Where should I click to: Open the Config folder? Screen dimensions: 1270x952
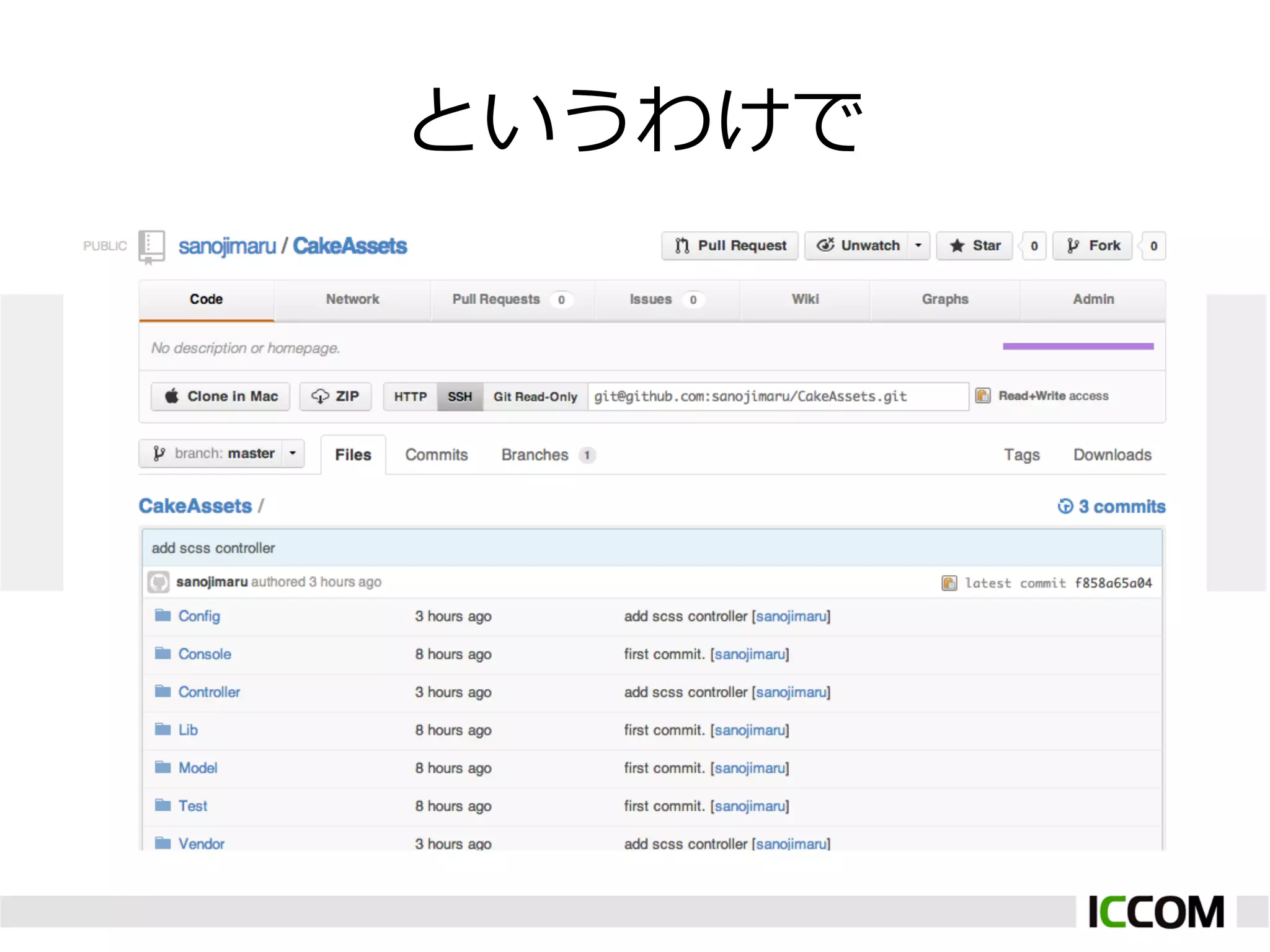coord(199,617)
